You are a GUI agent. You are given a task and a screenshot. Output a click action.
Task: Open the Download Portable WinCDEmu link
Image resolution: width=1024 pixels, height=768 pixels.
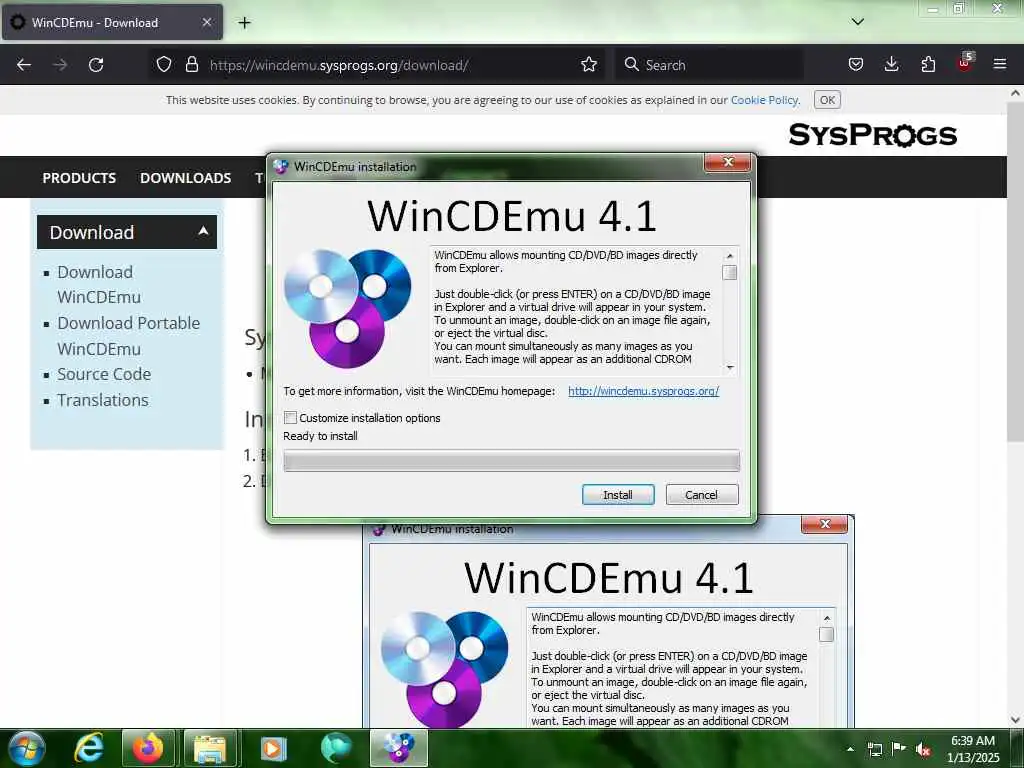point(128,336)
